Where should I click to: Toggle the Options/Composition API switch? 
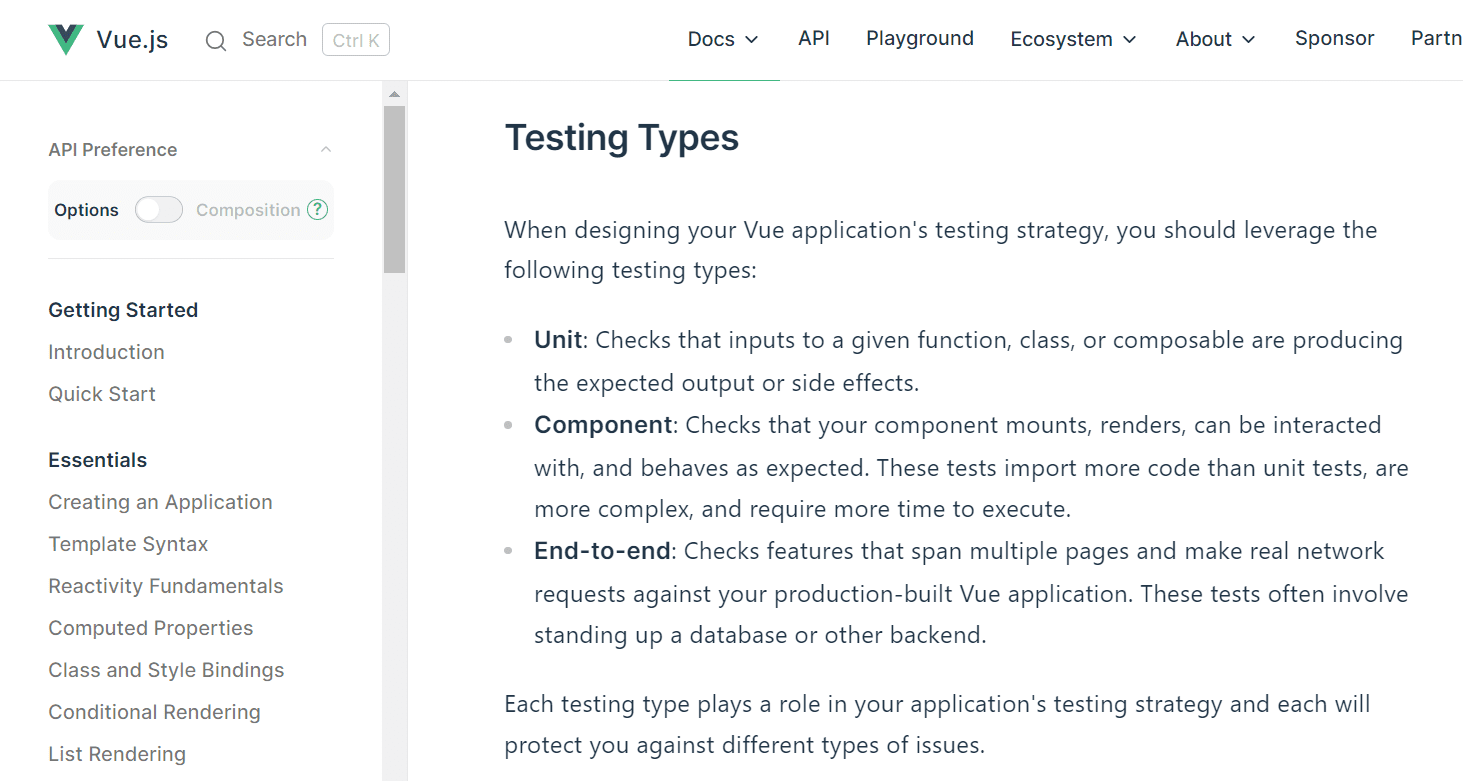point(158,209)
